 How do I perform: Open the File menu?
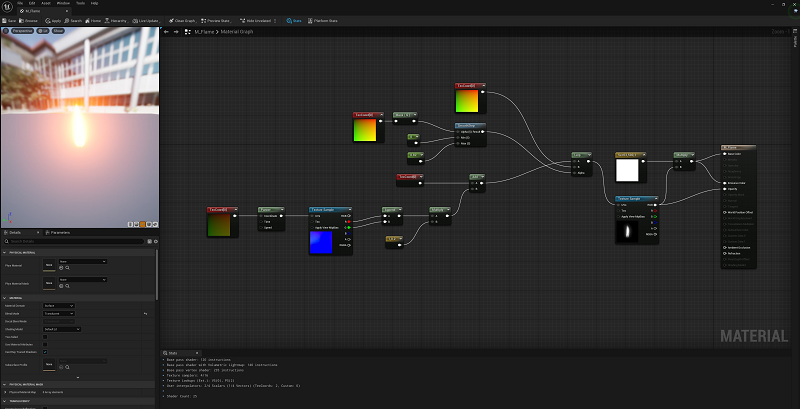(x=20, y=3)
